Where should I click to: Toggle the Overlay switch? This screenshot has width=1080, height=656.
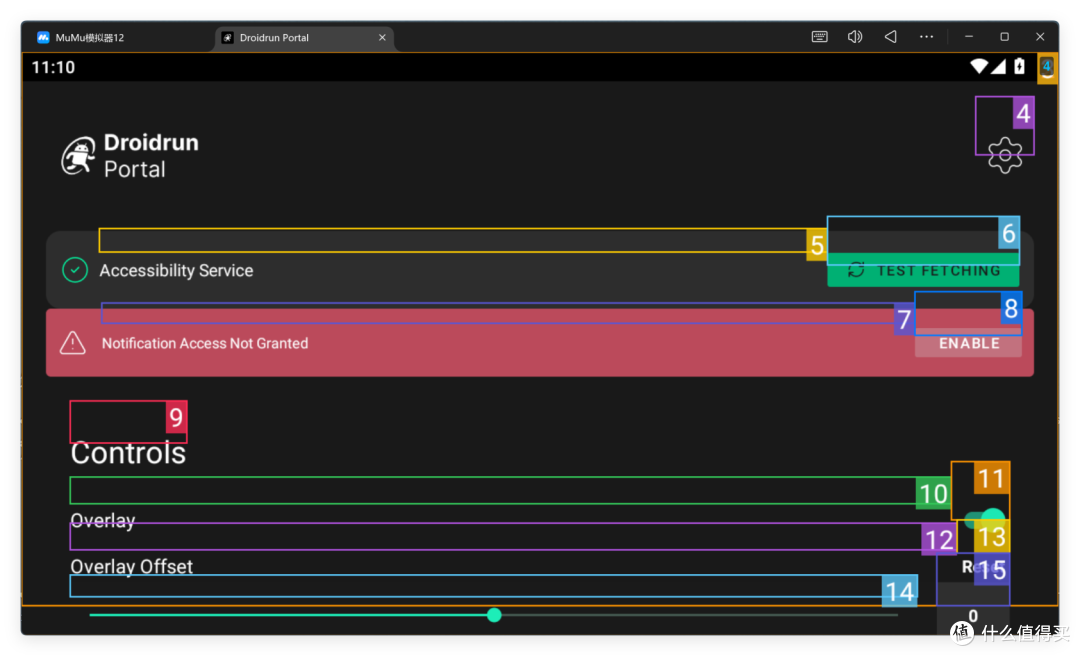pos(984,519)
